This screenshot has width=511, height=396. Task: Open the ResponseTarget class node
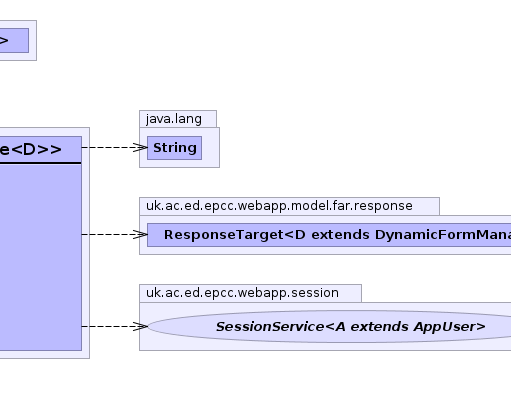pyautogui.click(x=329, y=235)
